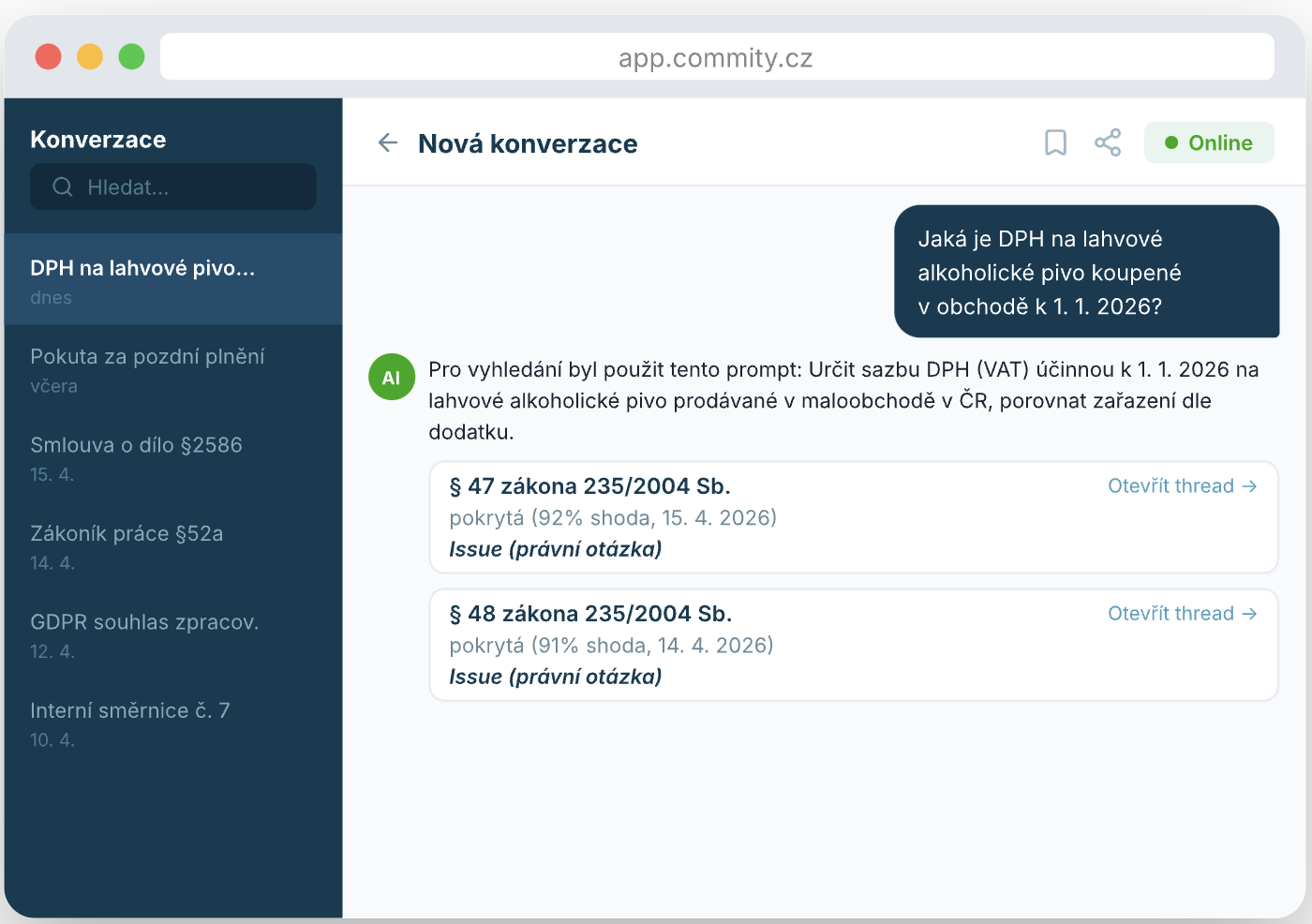
Task: Click Issue (právní otázka) in § 48 card
Action: (x=556, y=677)
